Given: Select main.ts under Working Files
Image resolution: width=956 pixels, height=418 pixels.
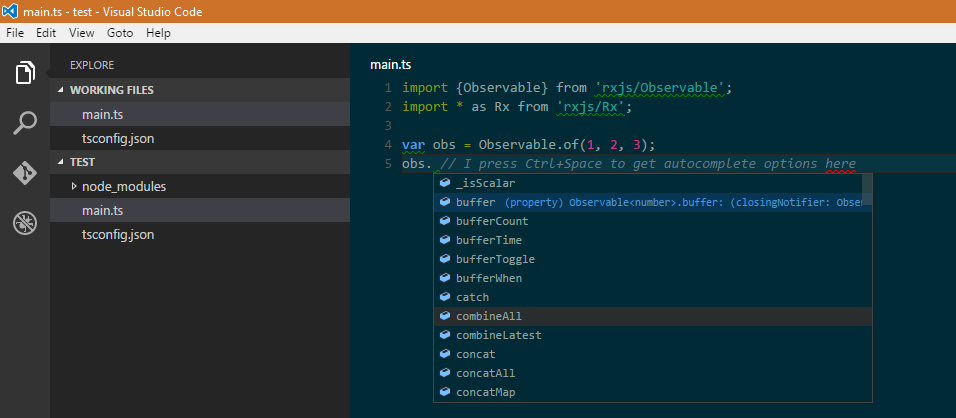Looking at the screenshot, I should coord(200,114).
